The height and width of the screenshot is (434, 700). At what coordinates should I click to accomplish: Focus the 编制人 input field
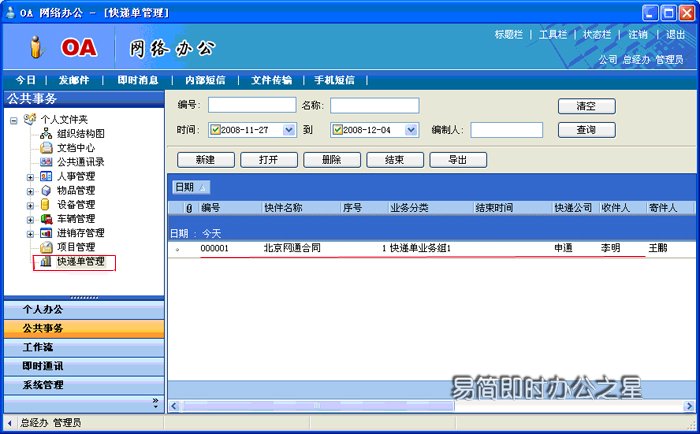[x=507, y=130]
